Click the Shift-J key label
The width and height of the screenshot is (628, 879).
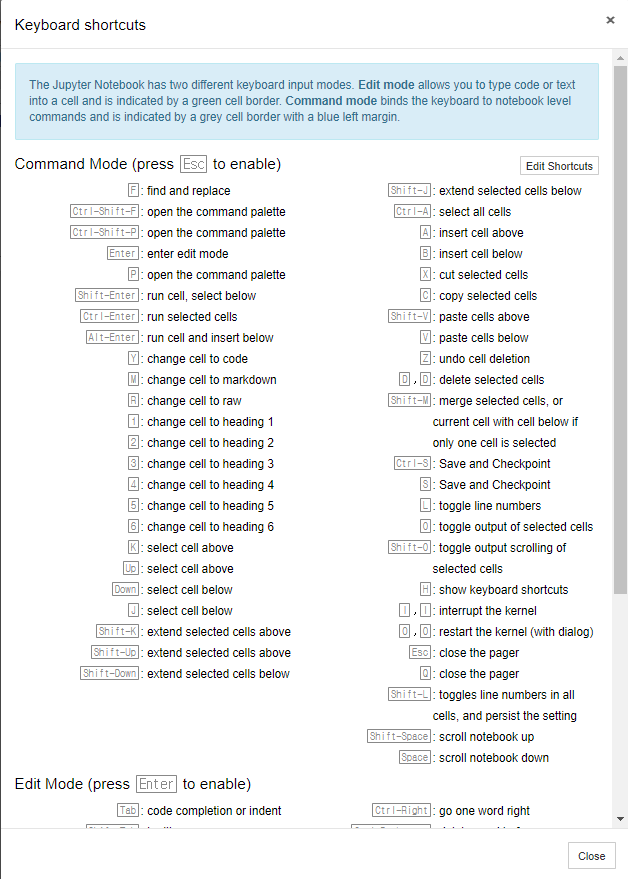coord(410,190)
